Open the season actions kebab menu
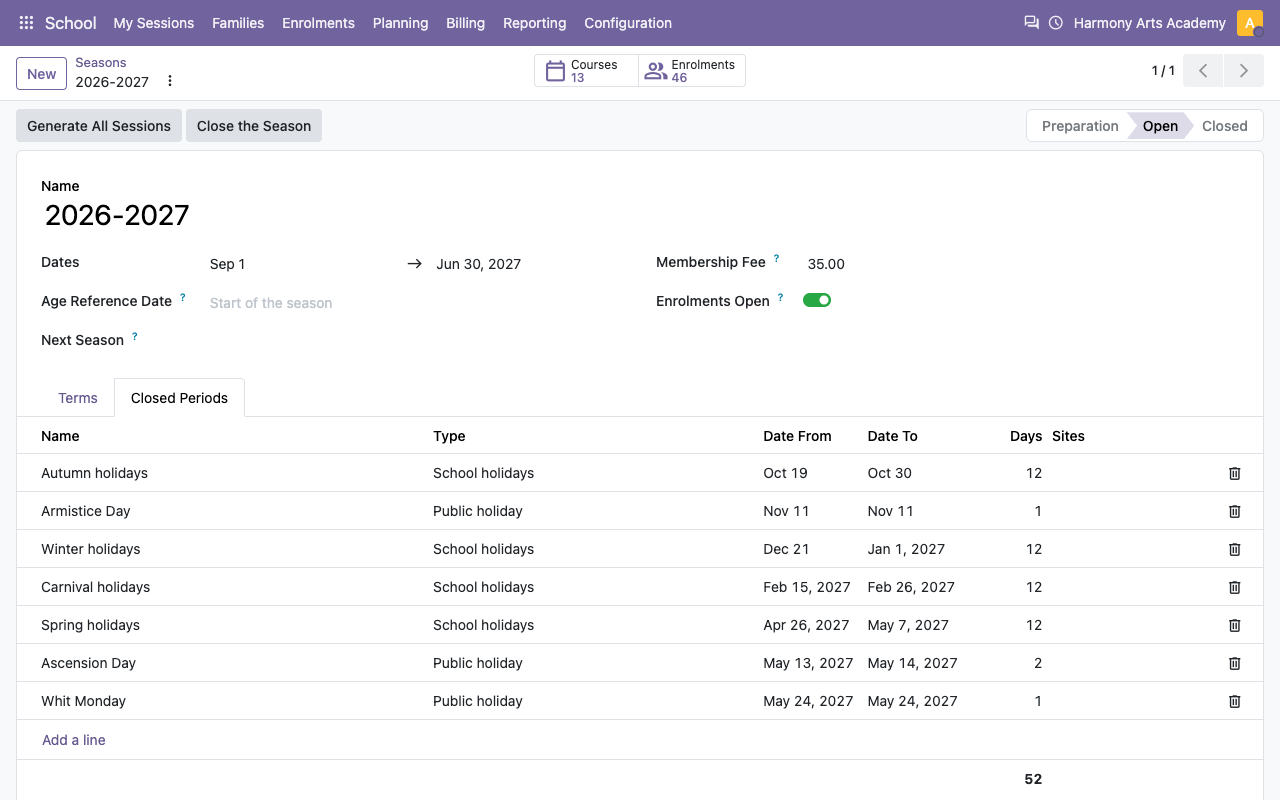The image size is (1280, 800). tap(170, 81)
